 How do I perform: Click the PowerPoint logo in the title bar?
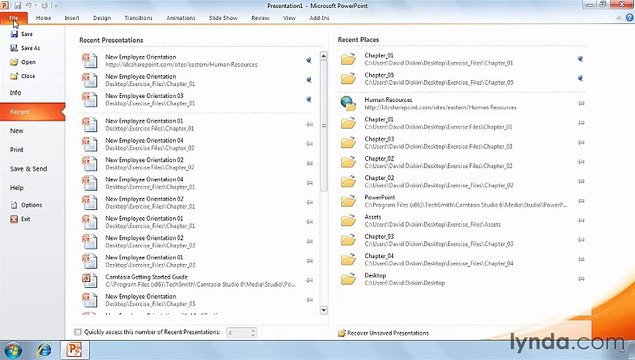click(x=4, y=6)
